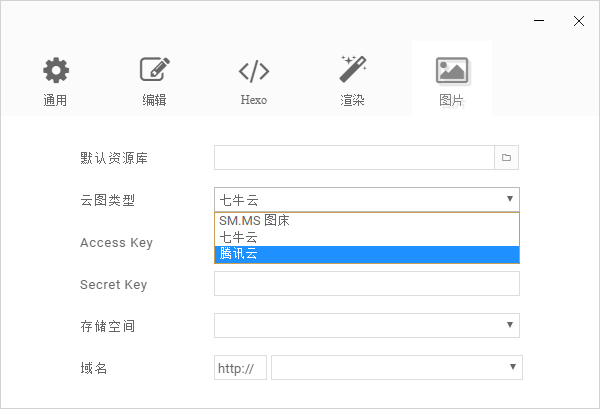Open the 编辑 tab label
The width and height of the screenshot is (600, 409).
154,101
